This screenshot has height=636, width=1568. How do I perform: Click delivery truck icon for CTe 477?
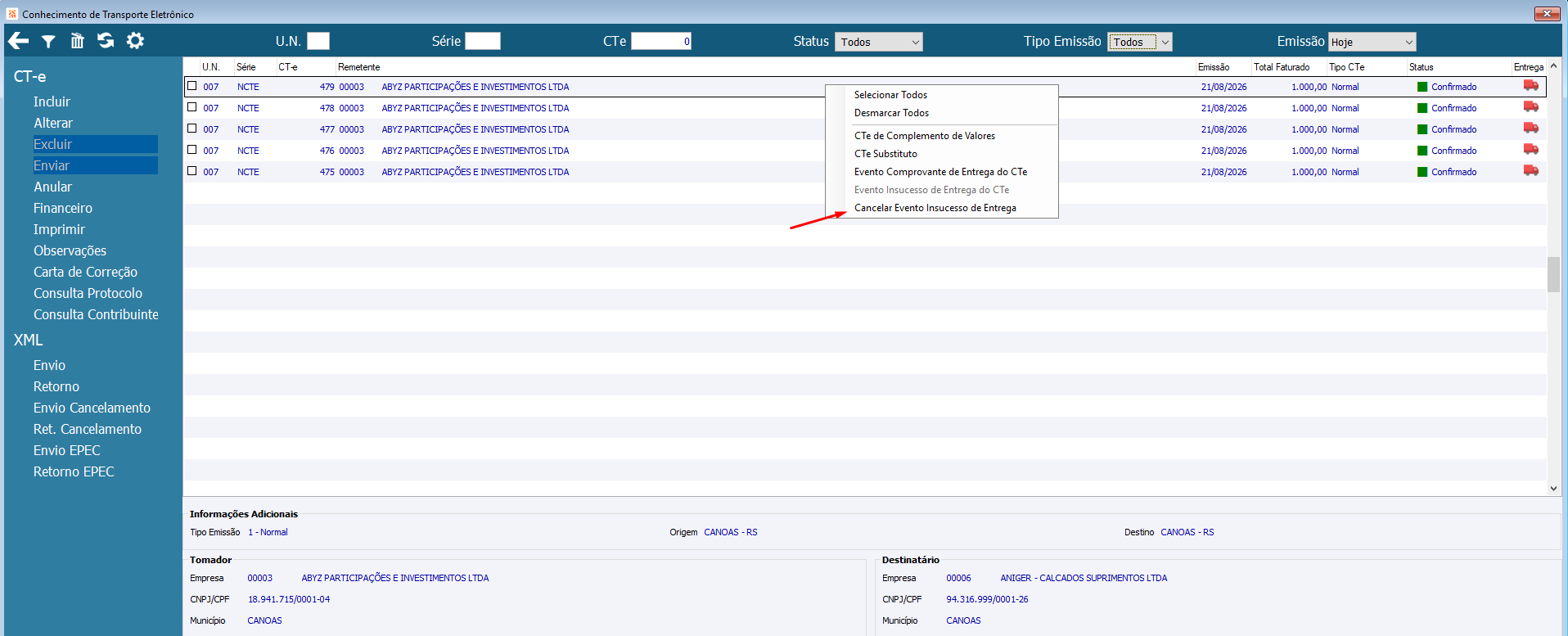tap(1530, 129)
